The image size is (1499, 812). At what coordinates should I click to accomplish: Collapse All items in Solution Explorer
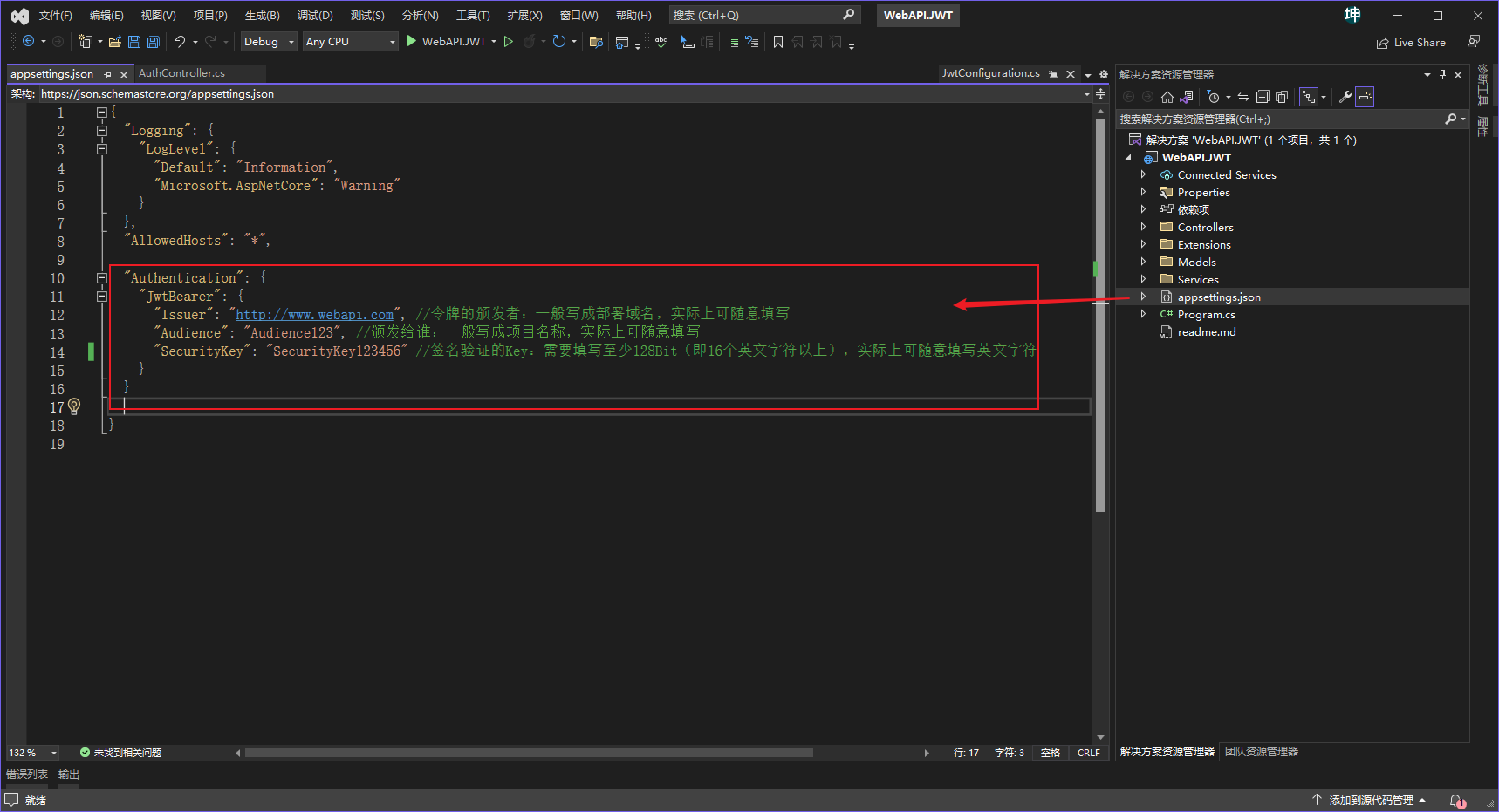click(x=1262, y=97)
